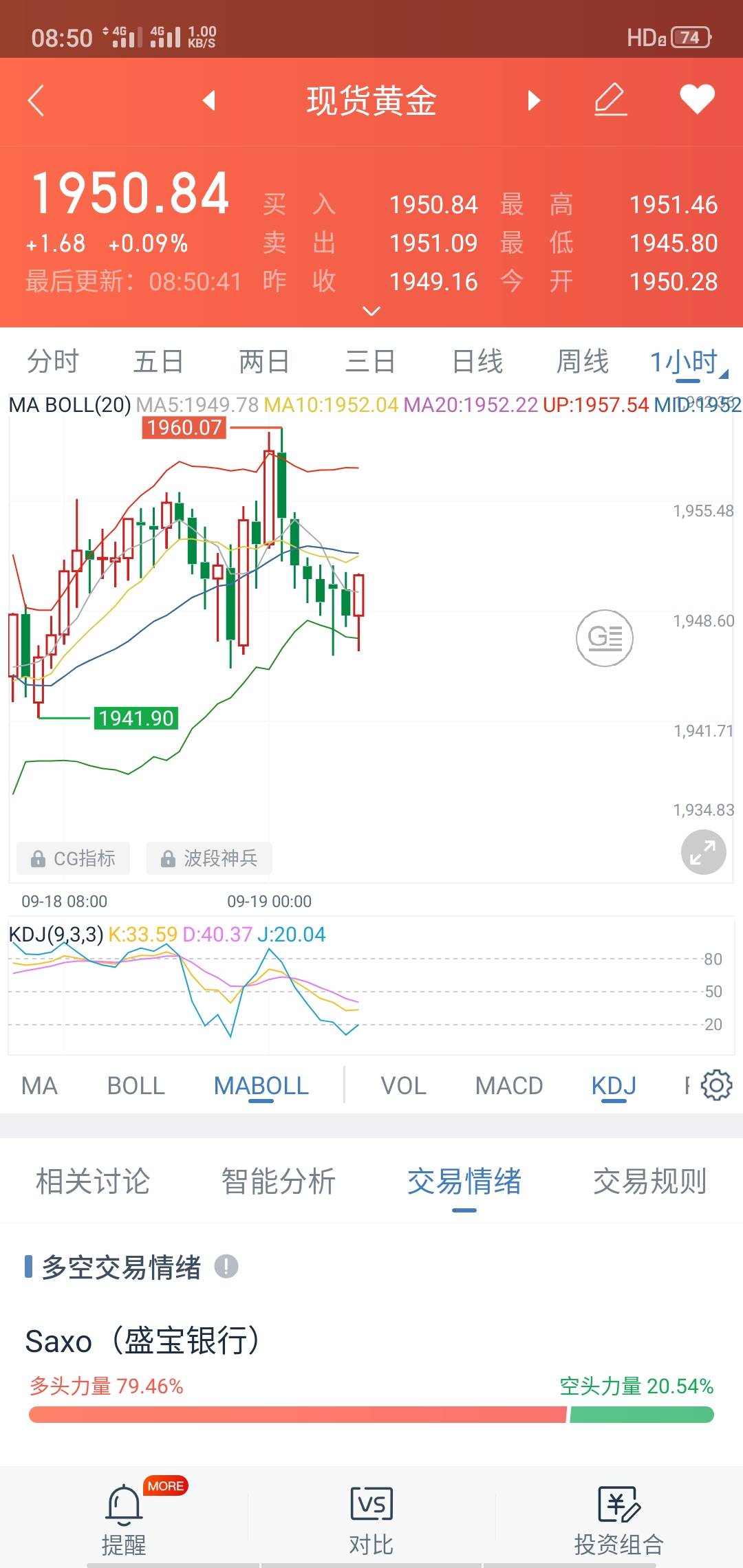Open the 相关讨论 tab
743x1568 pixels.
93,1182
